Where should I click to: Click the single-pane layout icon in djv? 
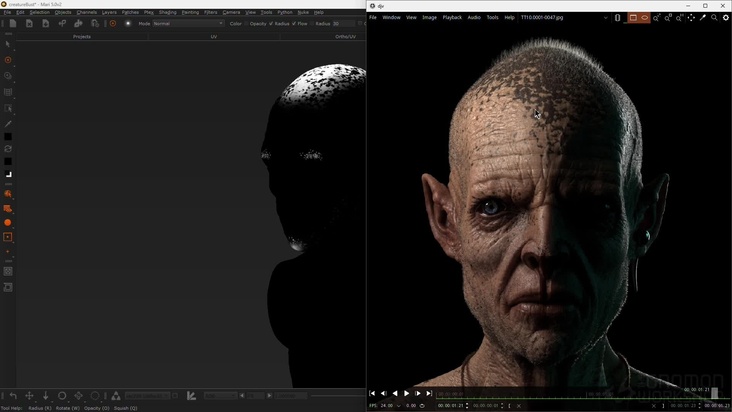point(618,18)
